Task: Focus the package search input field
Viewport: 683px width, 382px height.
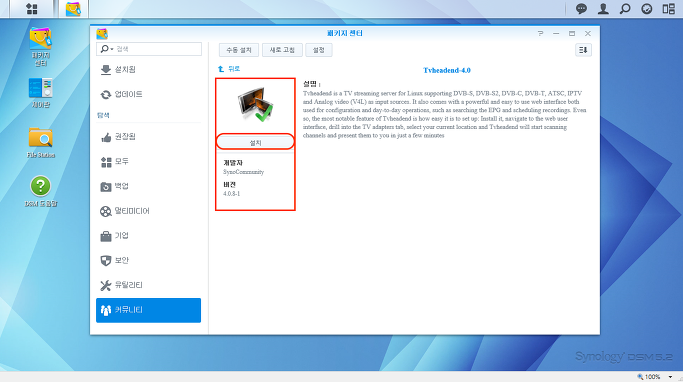Action: tap(149, 49)
